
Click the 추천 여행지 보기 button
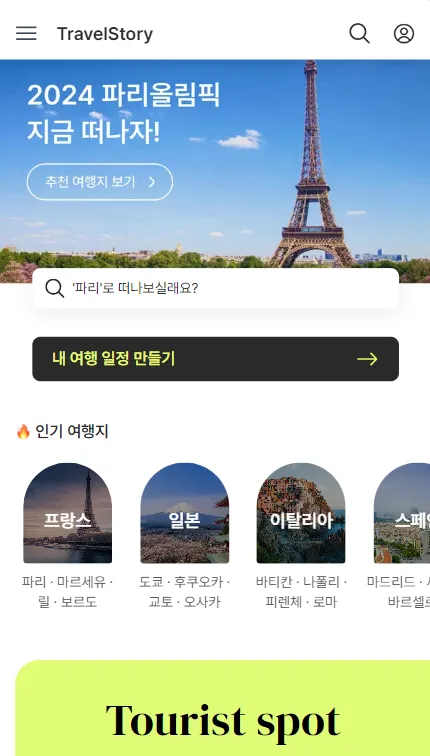100,182
